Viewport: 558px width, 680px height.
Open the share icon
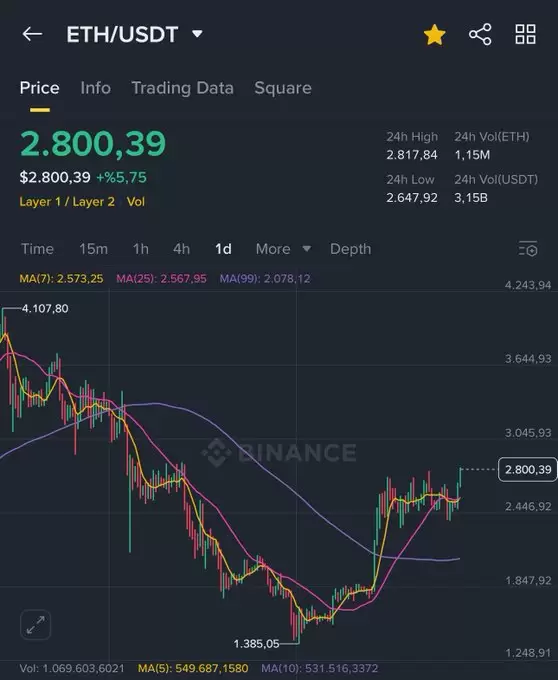pos(480,34)
